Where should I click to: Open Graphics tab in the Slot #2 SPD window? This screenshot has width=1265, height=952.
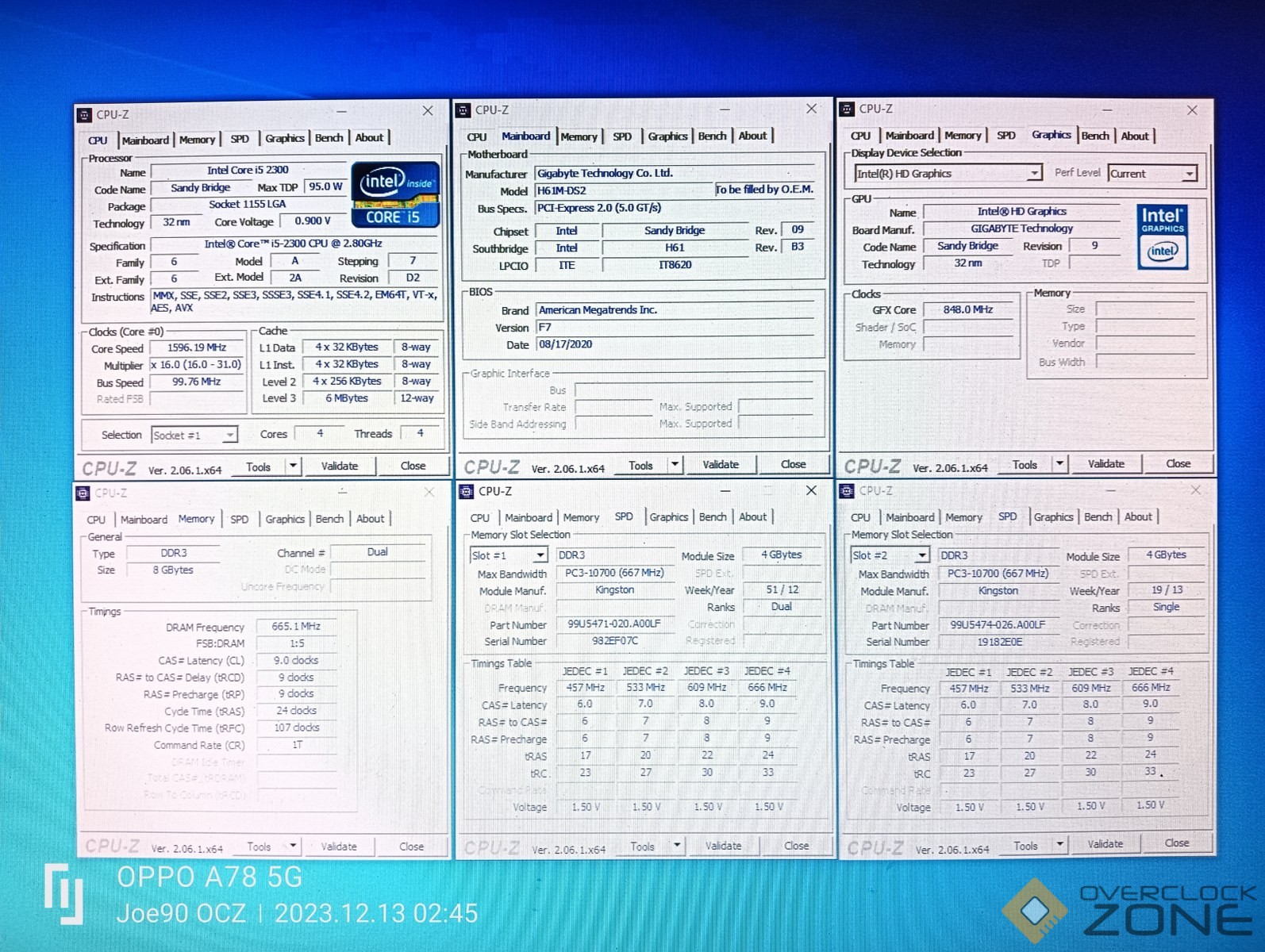1053,517
